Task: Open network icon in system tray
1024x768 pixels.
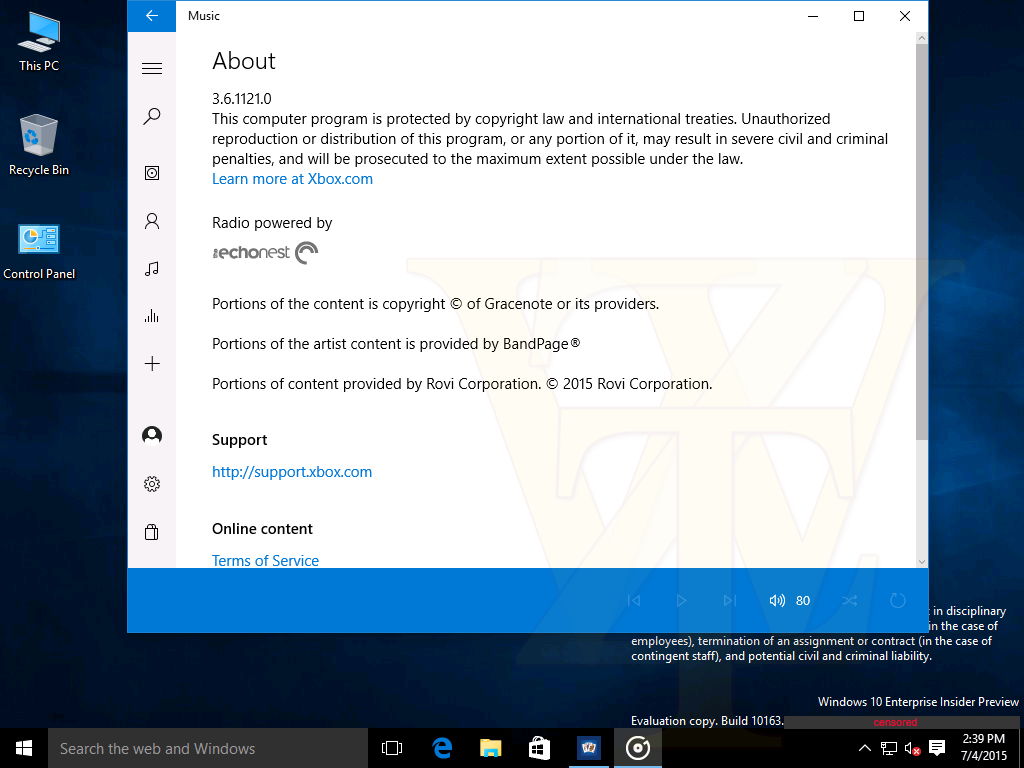Action: click(x=888, y=748)
